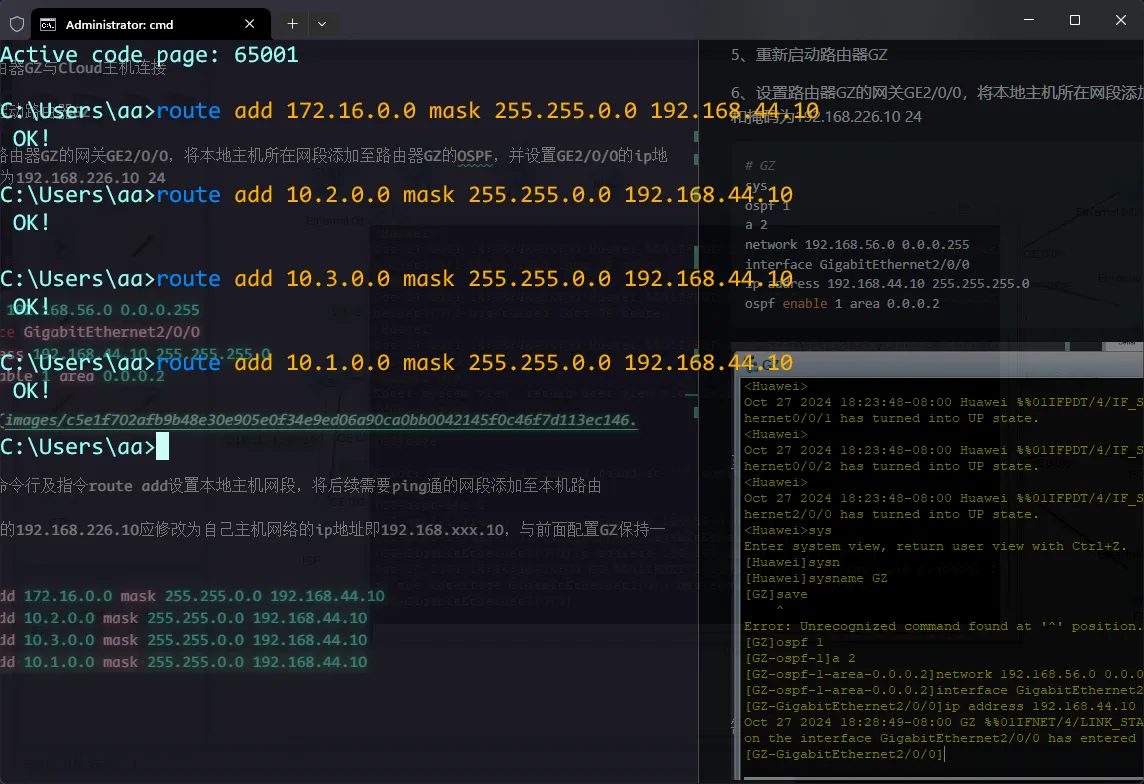Click the route add 10.2.0.0 command line

click(396, 195)
